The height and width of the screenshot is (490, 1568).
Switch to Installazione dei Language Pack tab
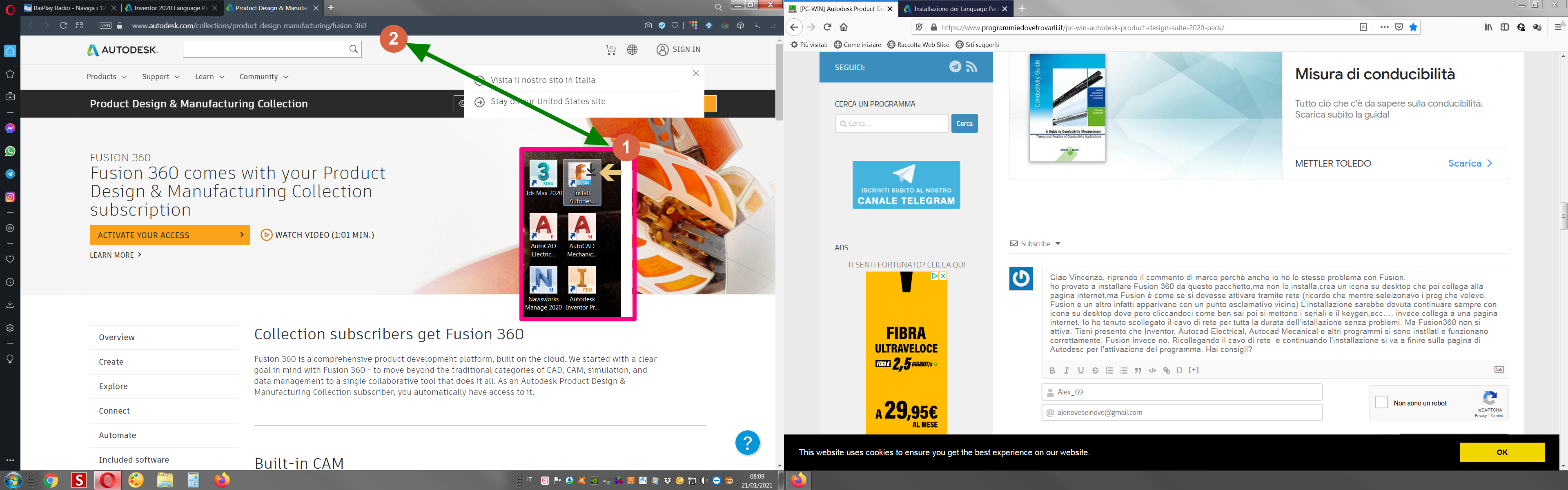(955, 9)
